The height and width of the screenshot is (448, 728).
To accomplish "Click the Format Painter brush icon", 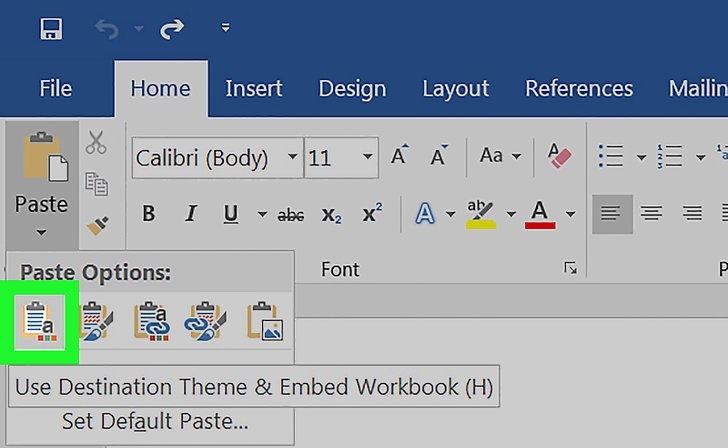I will point(96,226).
